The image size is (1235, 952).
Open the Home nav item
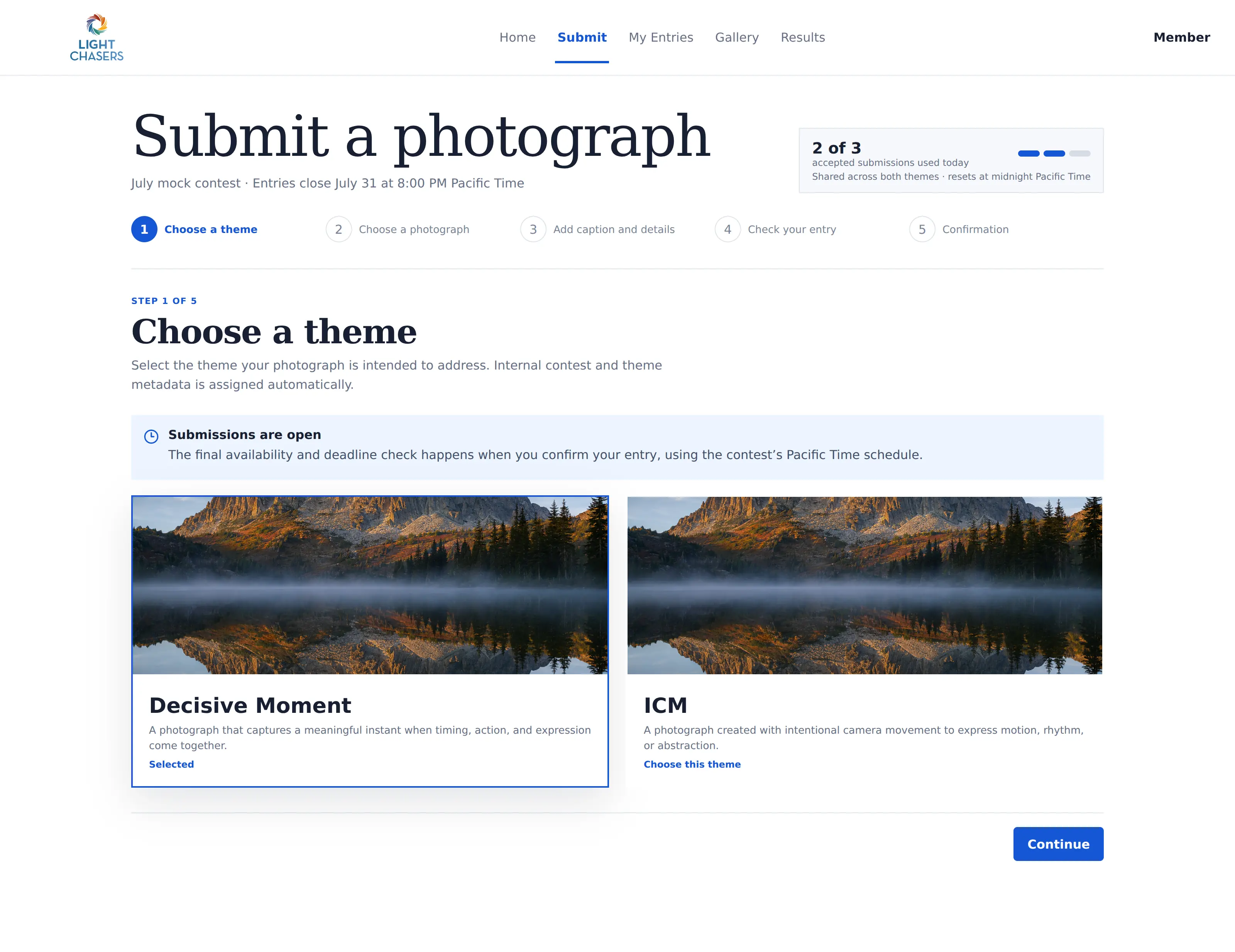tap(518, 37)
